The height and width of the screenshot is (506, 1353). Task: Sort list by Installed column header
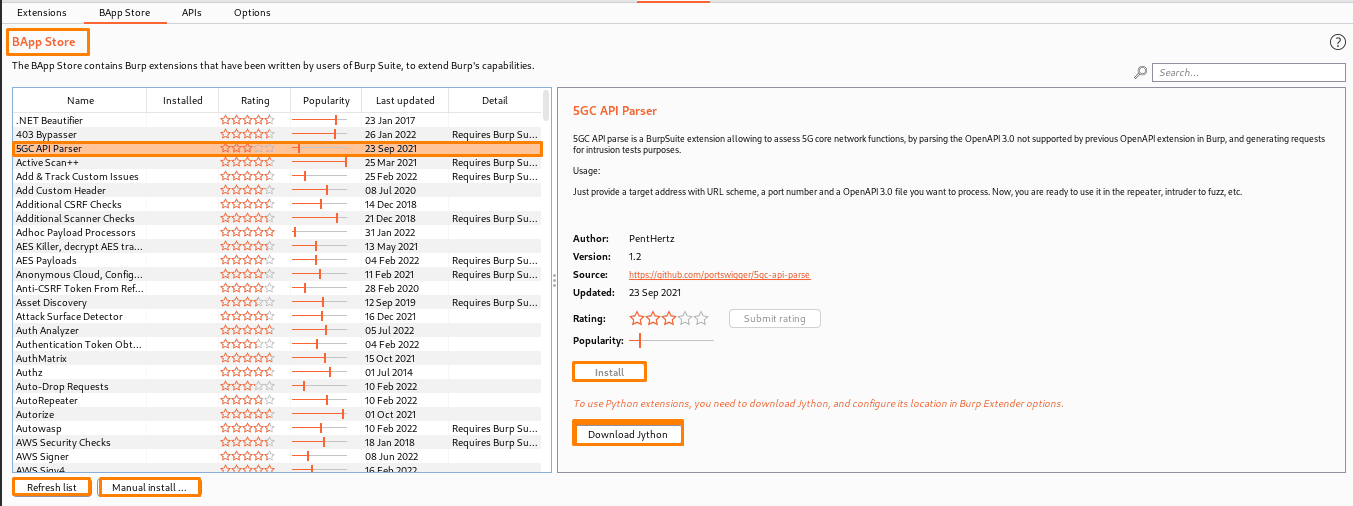[183, 100]
